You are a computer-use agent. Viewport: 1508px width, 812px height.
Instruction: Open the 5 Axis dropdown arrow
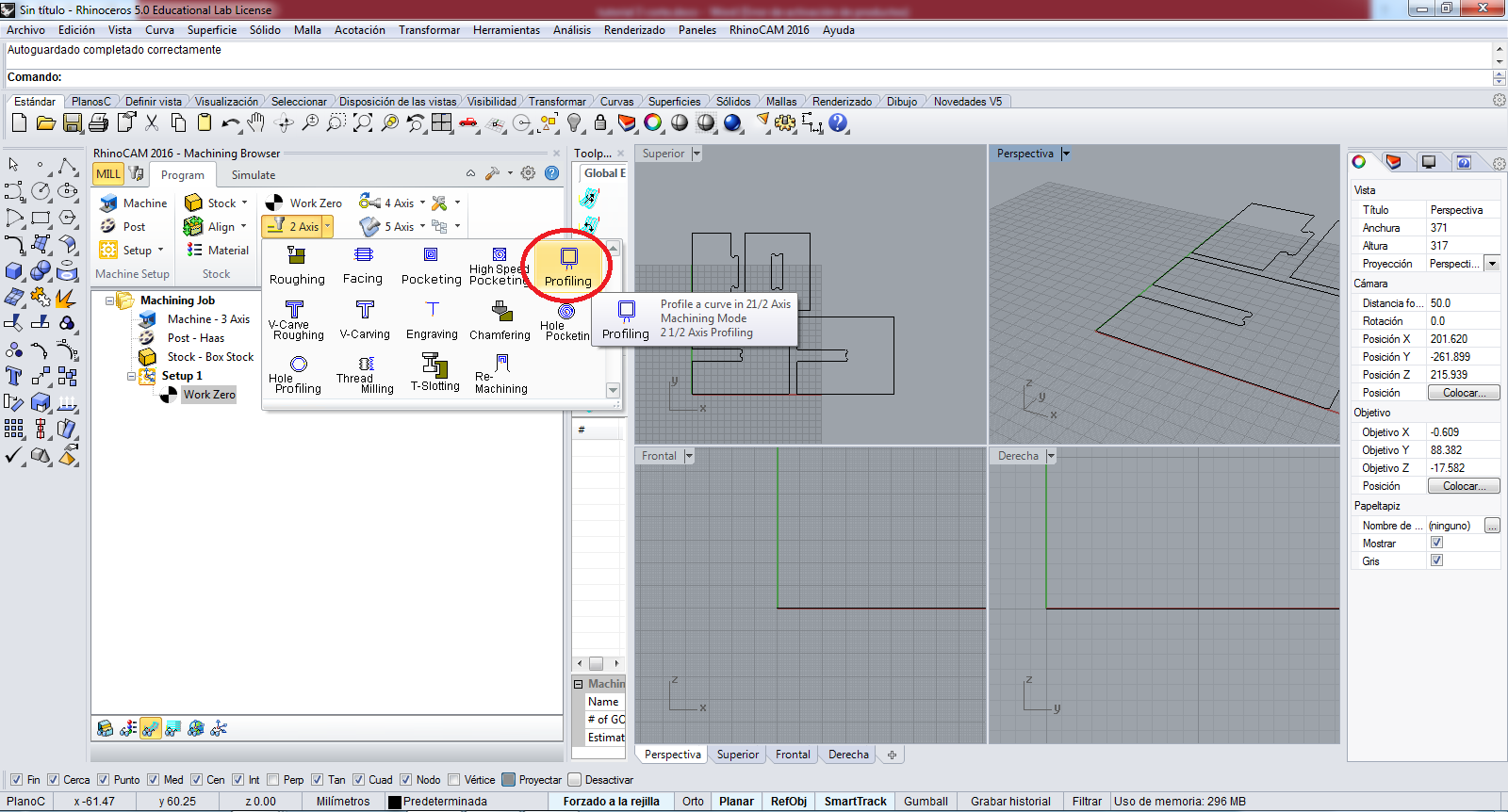pyautogui.click(x=422, y=226)
